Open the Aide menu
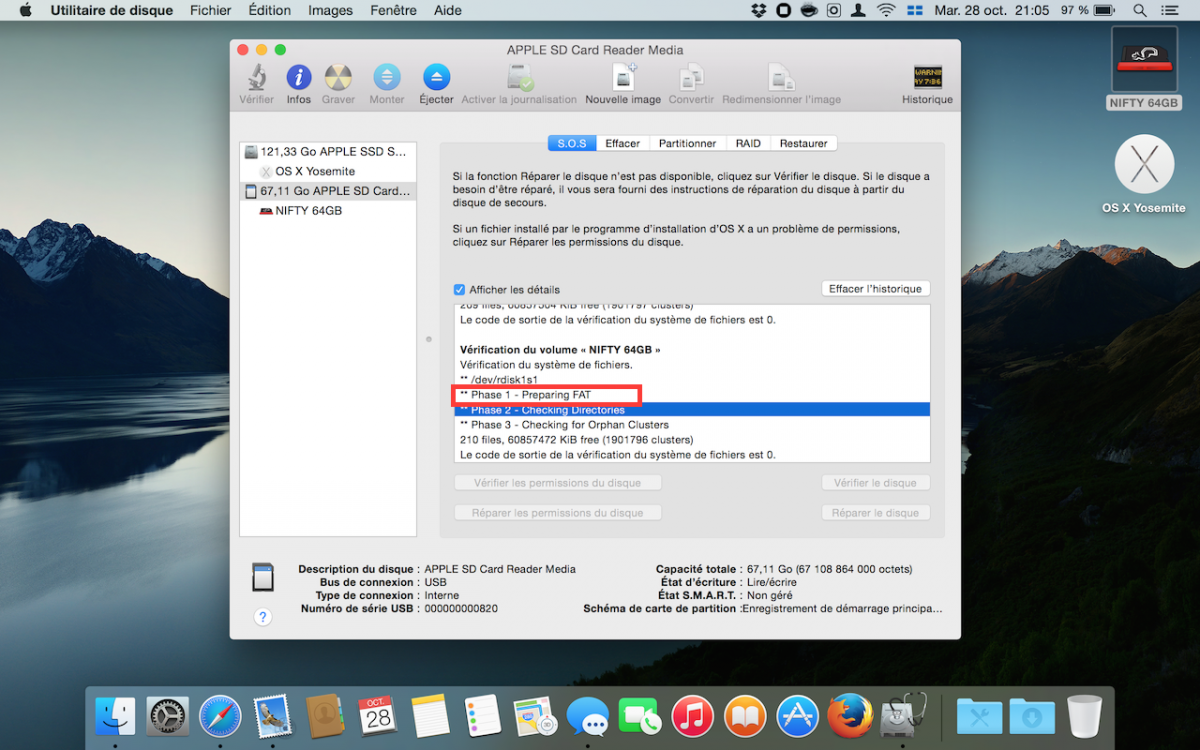 point(448,11)
